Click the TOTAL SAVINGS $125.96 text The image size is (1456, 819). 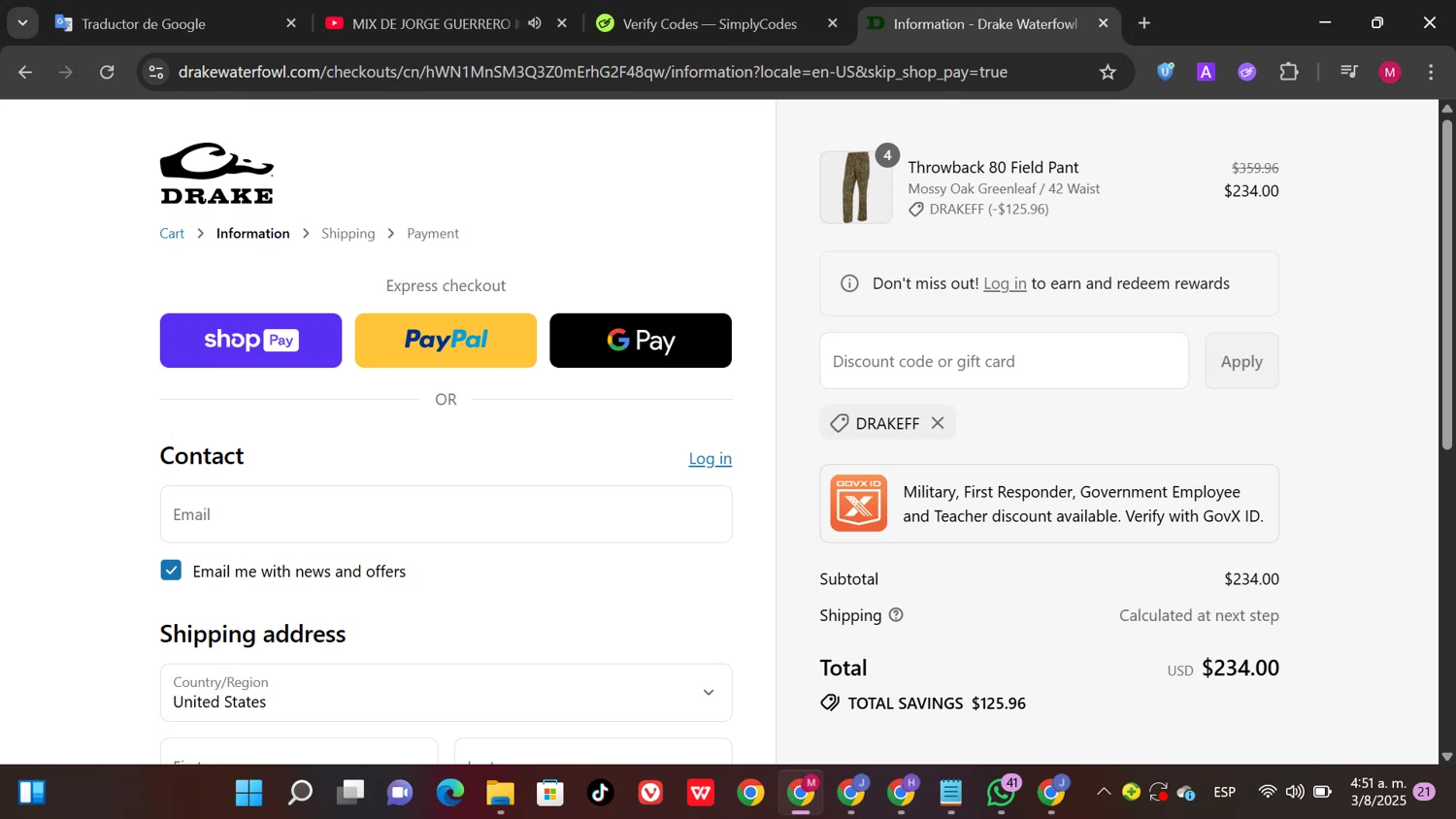coord(937,704)
